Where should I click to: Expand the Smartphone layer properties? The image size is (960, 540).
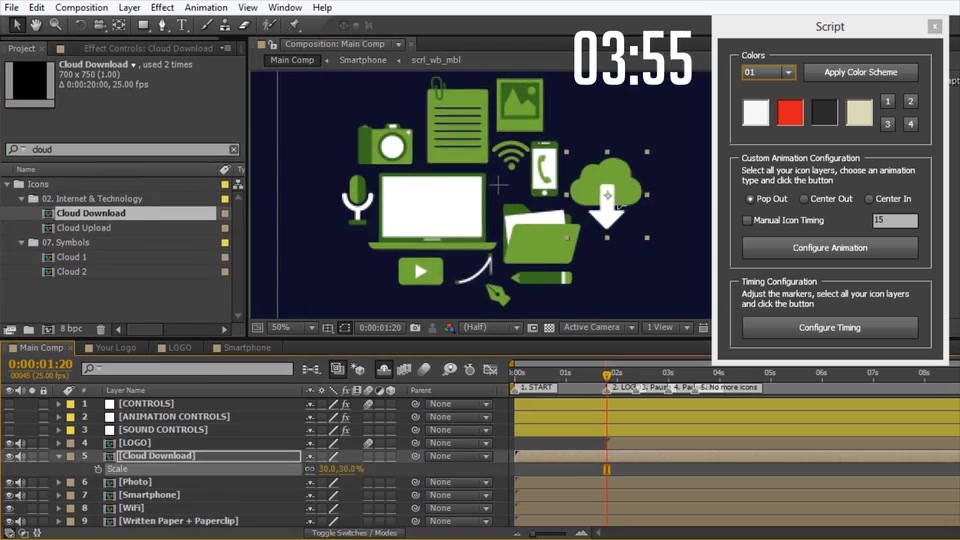tap(59, 495)
